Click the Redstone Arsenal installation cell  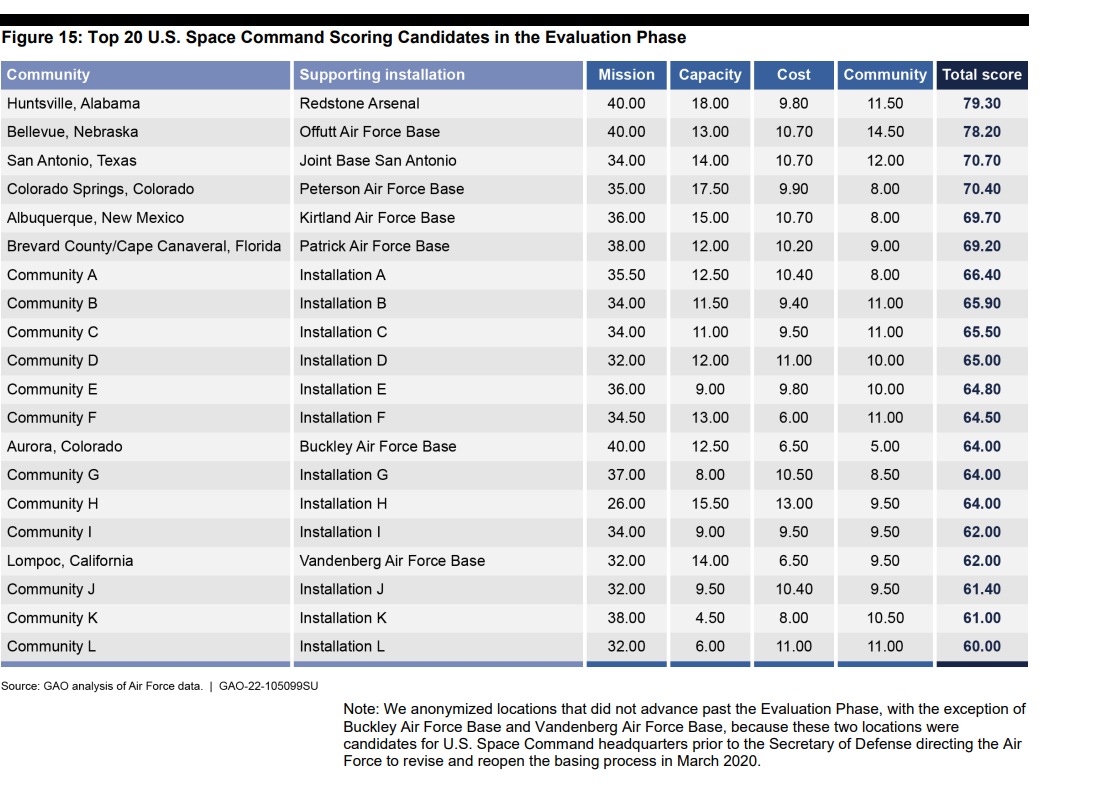coord(359,104)
